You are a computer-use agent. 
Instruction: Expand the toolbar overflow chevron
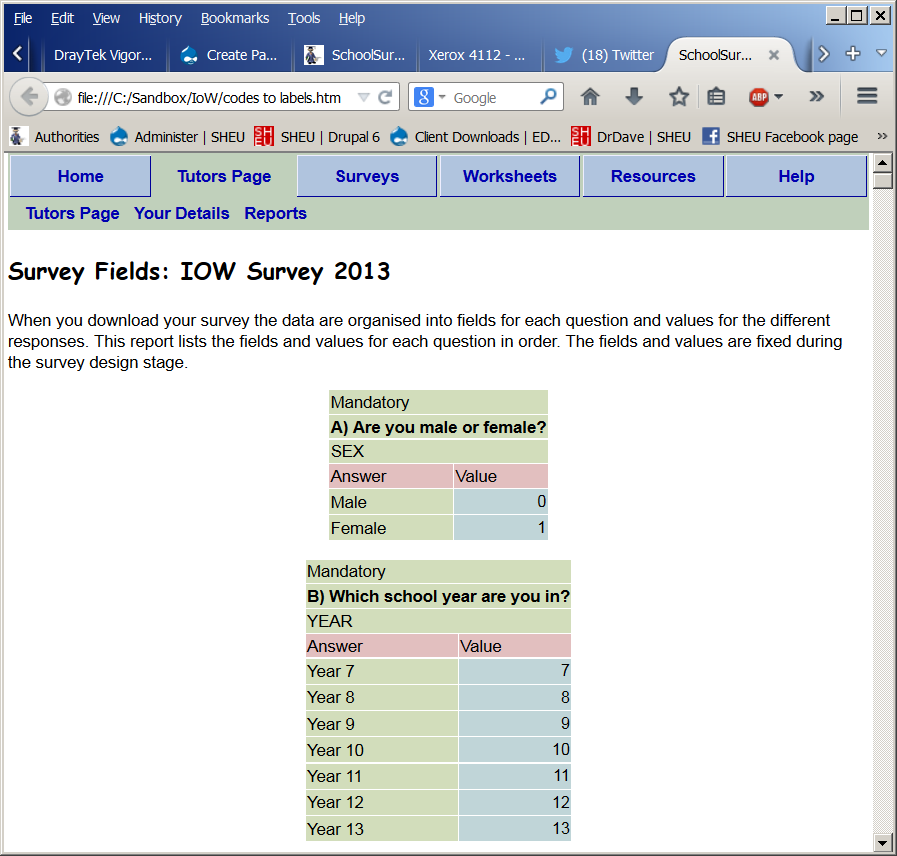(817, 97)
